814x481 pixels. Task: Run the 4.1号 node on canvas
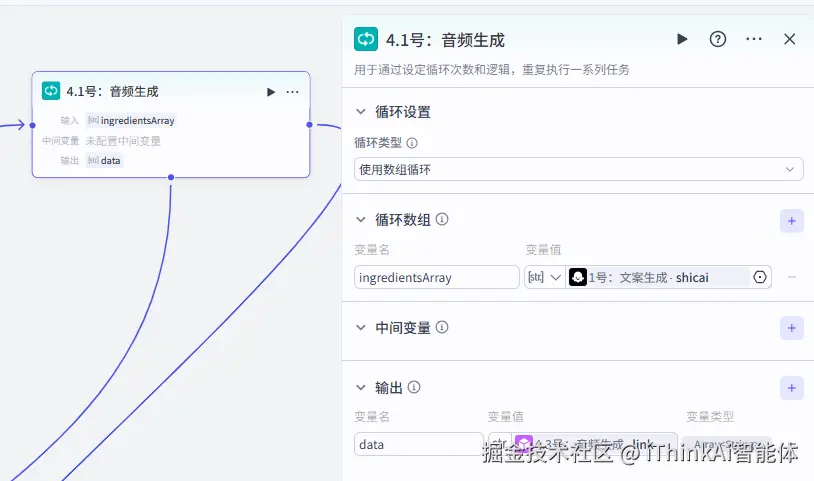[x=270, y=92]
